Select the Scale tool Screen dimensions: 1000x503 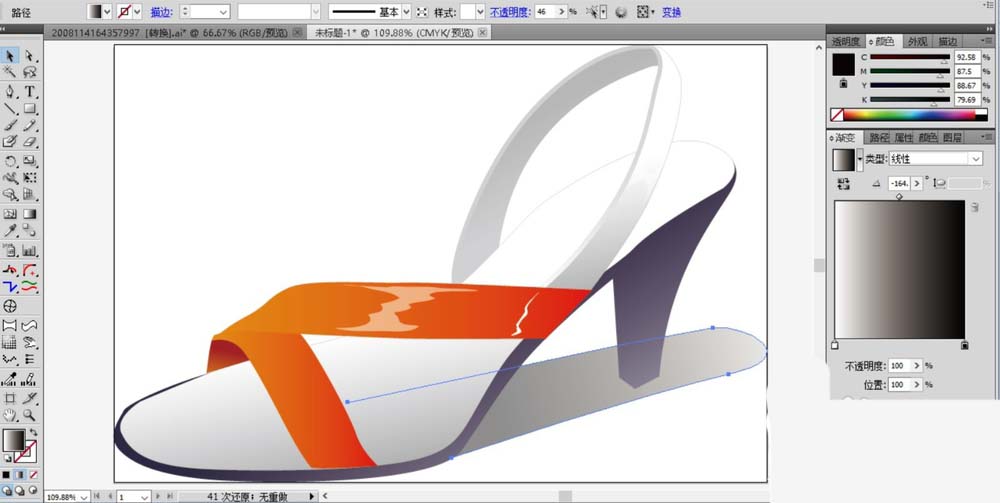coord(29,161)
